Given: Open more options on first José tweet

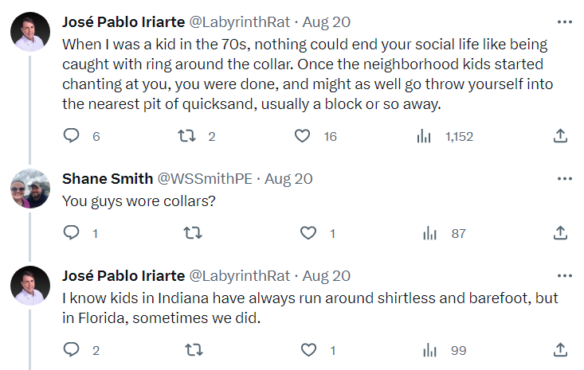Looking at the screenshot, I should 564,22.
